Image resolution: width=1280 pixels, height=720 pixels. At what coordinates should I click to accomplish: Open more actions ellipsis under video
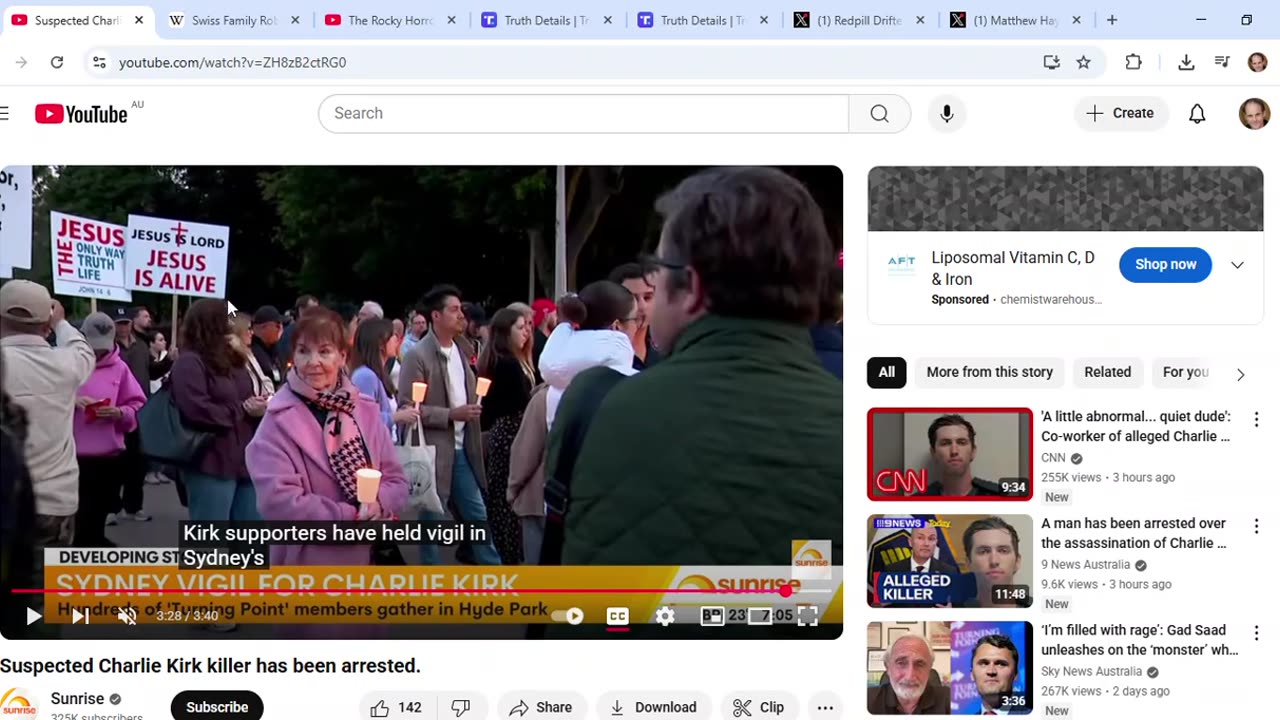[825, 707]
